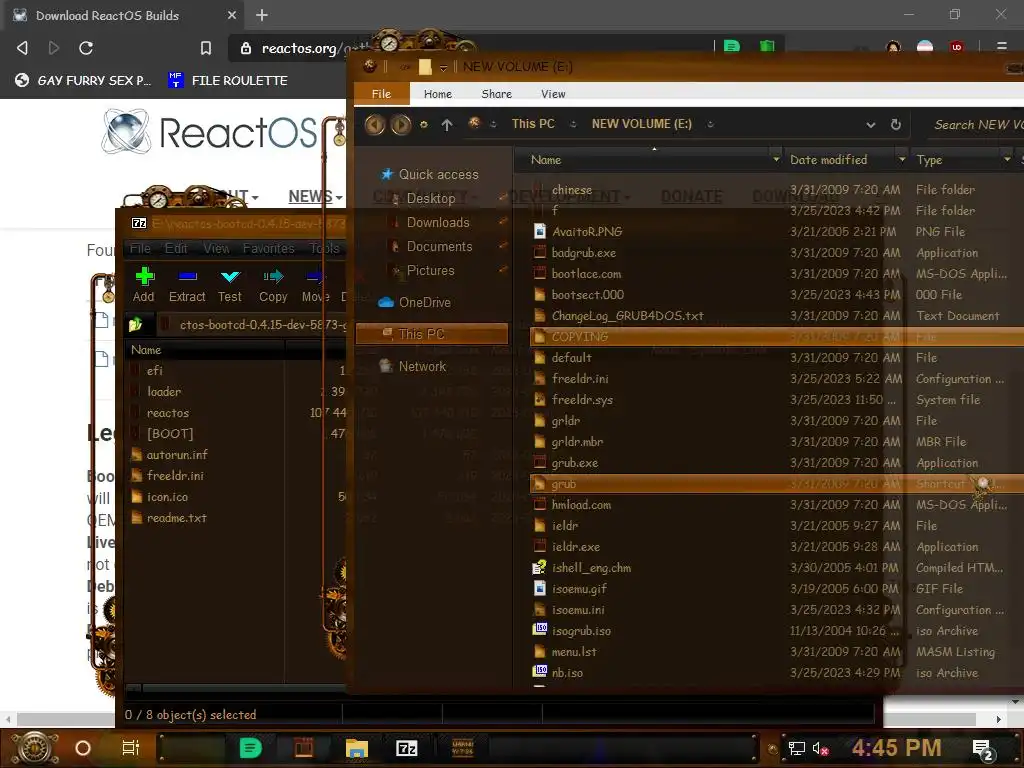Viewport: 1024px width, 768px height.
Task: Open the NEWS dropdown on ReactOS site
Action: point(315,196)
